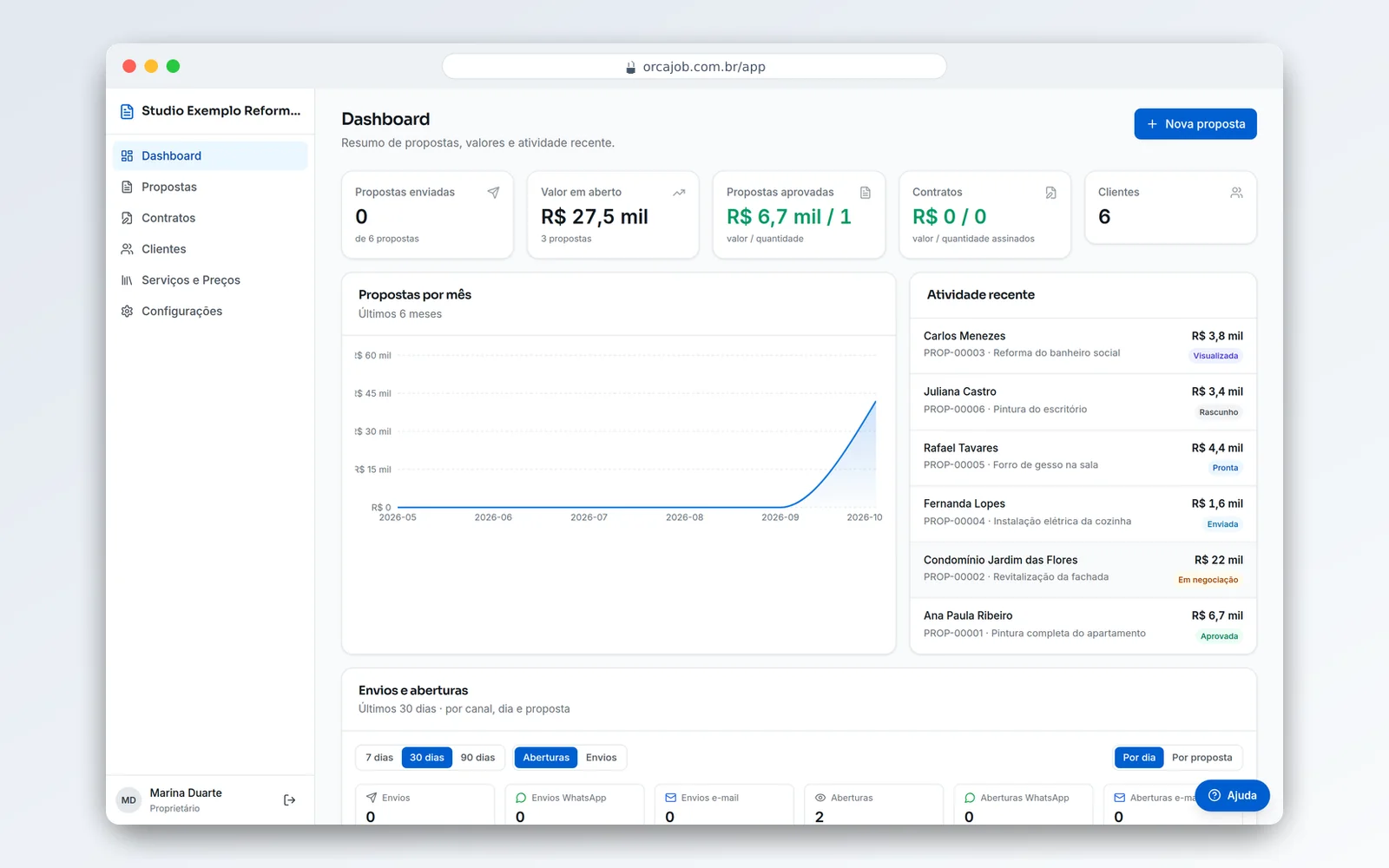Click the Pronta badge on Rafael Tavares row
The width and height of the screenshot is (1389, 868).
1225,468
